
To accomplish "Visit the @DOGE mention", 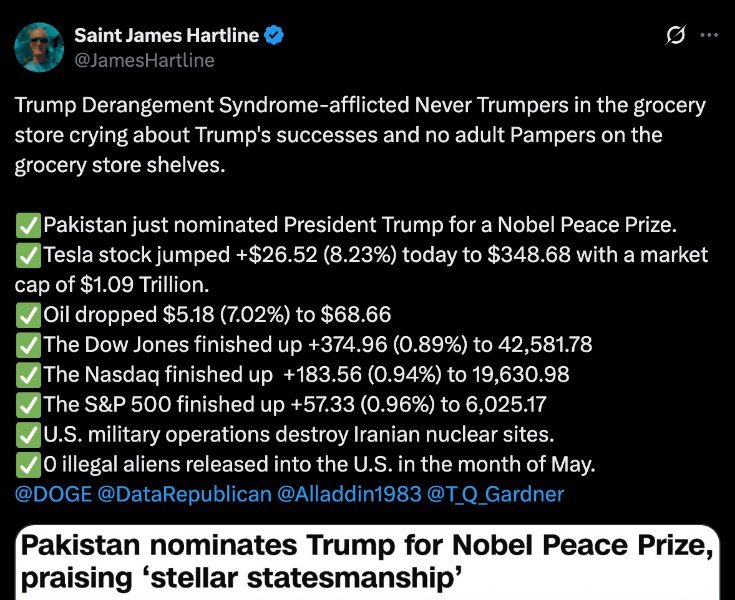I will (x=53, y=494).
